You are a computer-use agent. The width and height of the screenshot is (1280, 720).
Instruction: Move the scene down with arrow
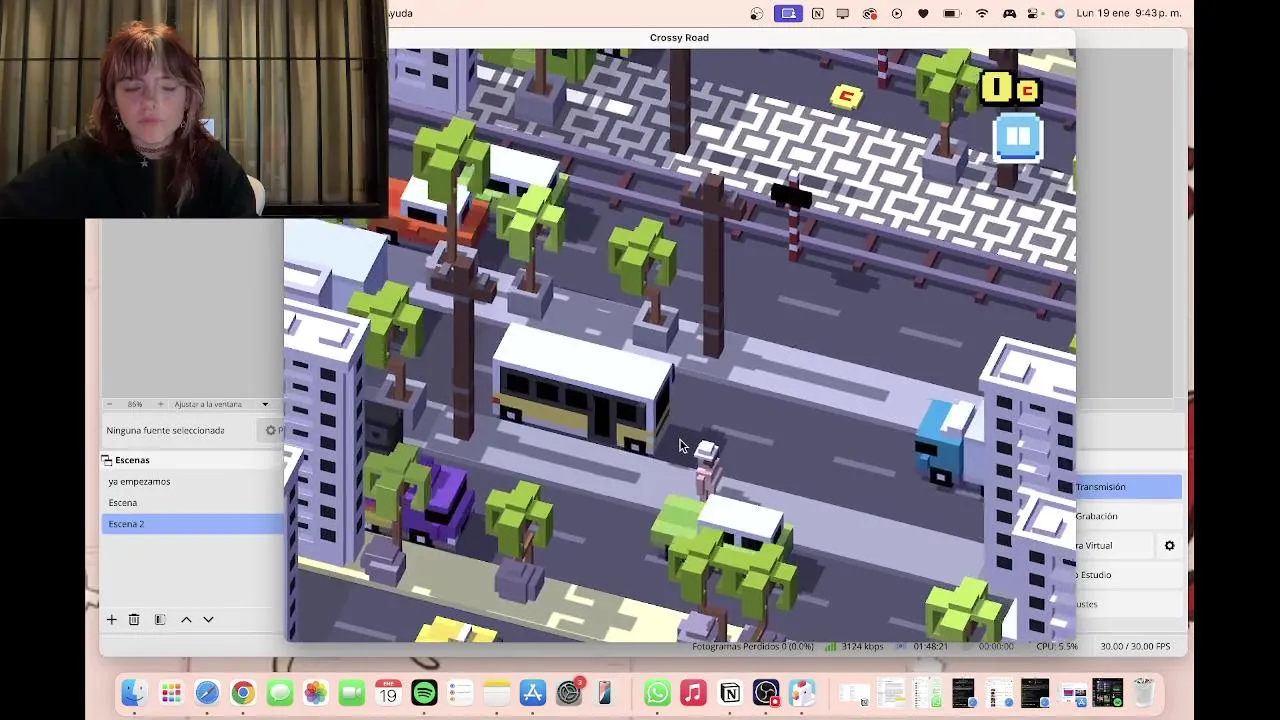(208, 619)
